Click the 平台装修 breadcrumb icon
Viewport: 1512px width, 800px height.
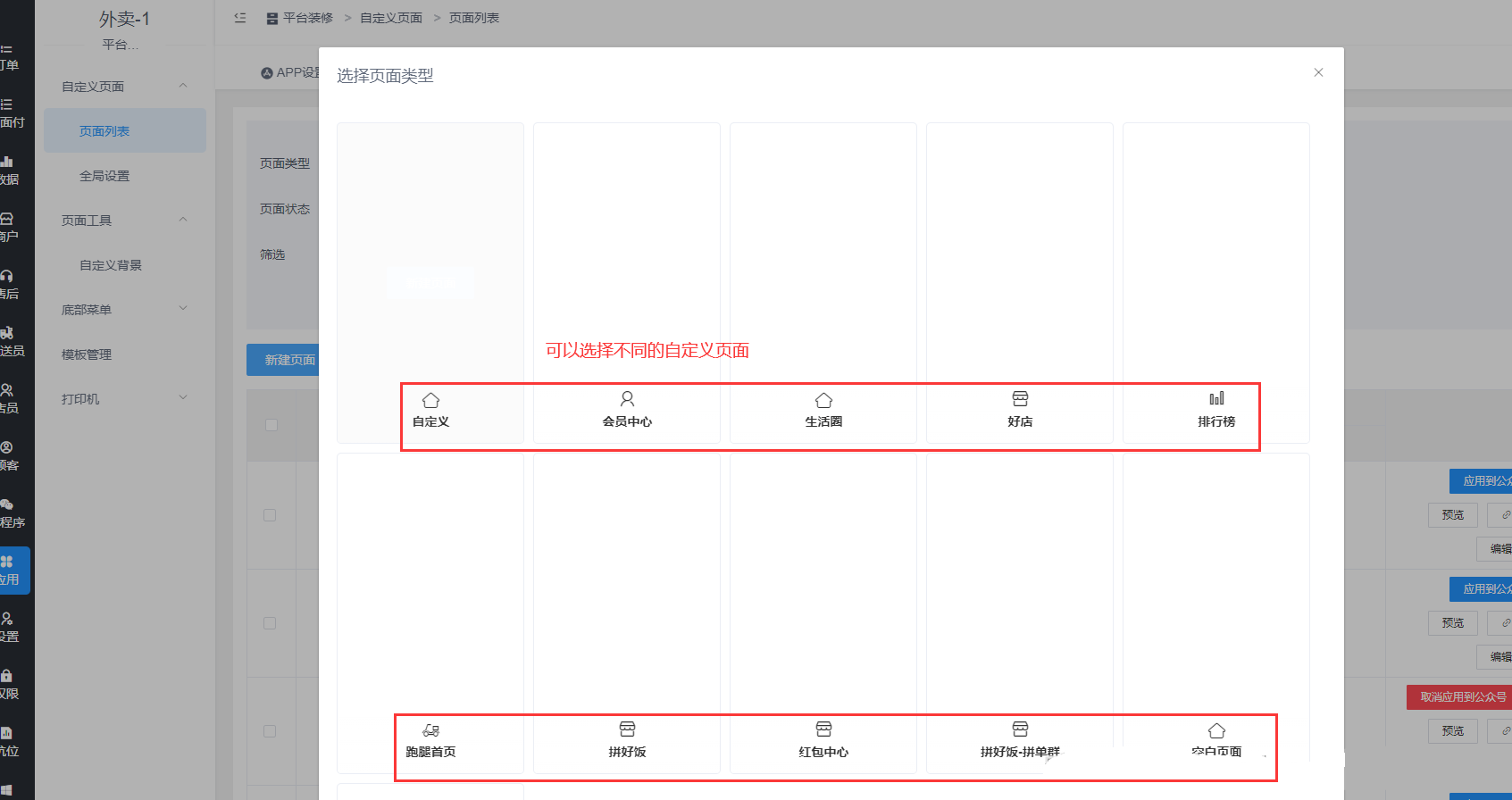[x=272, y=18]
